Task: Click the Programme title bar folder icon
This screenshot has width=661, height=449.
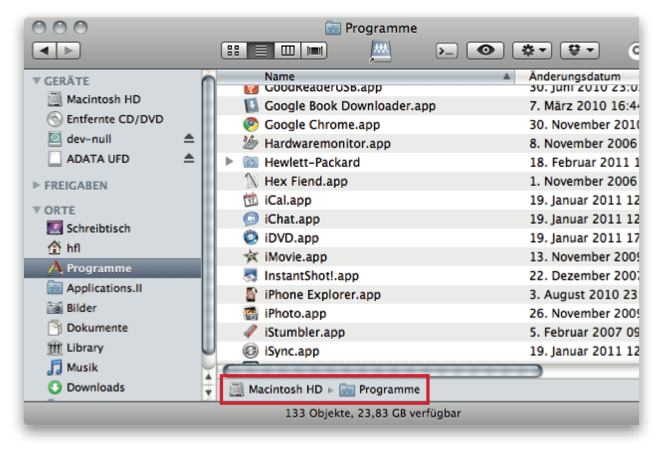Action: (333, 28)
